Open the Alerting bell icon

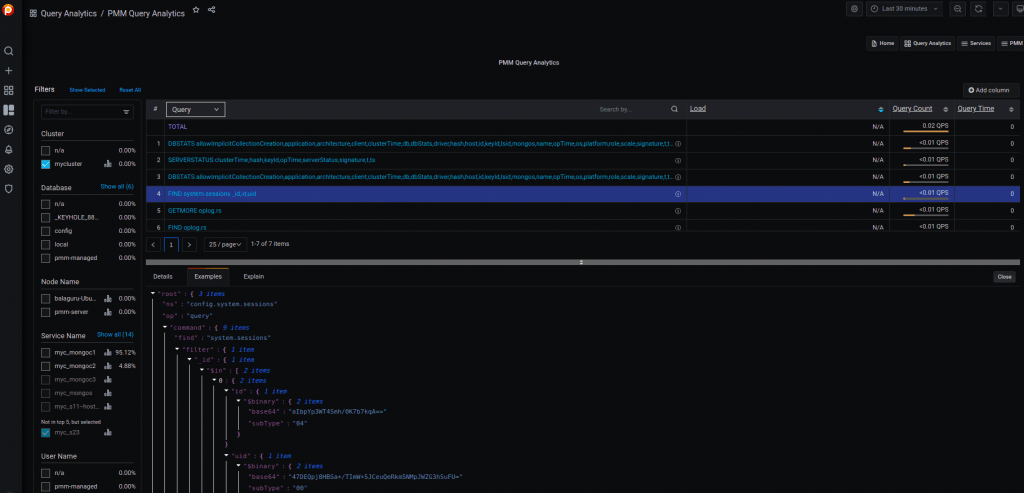pos(9,149)
